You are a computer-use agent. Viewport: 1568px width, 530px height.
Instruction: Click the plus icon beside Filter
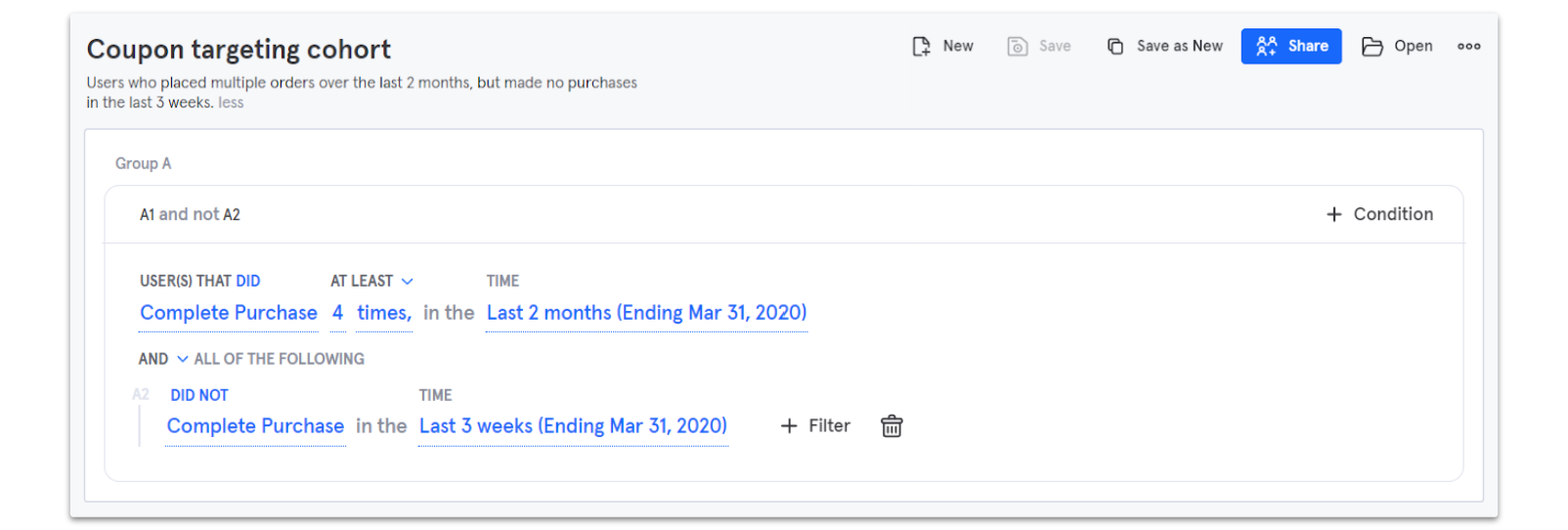(x=789, y=426)
